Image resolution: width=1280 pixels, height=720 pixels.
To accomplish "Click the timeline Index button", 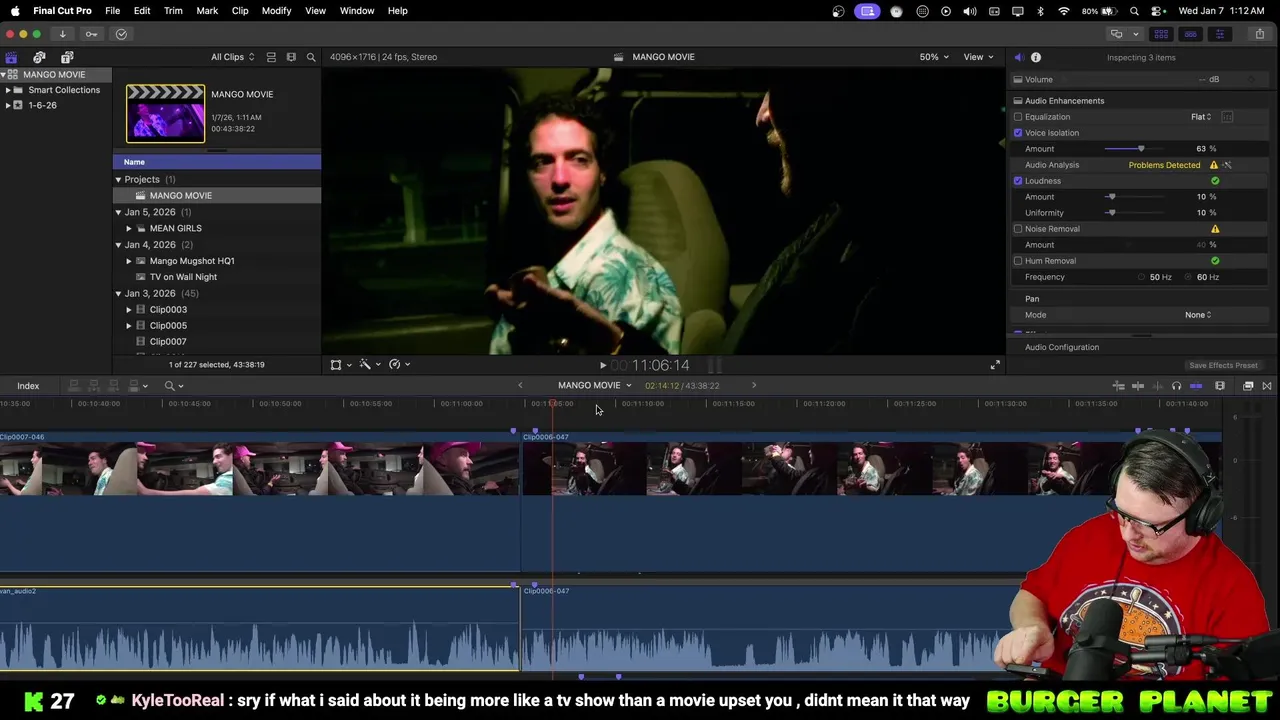I will point(28,386).
